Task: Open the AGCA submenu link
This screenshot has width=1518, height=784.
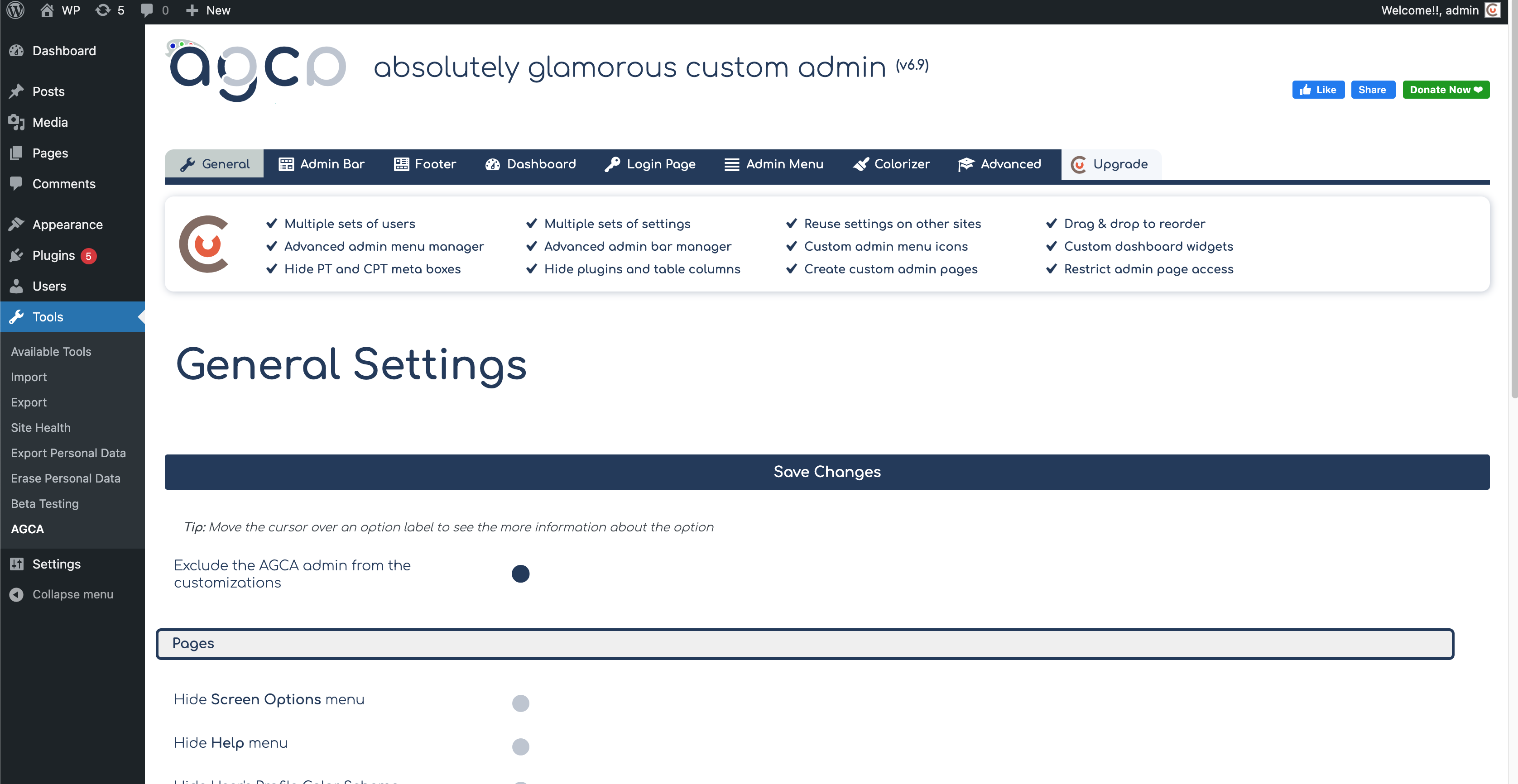Action: (x=28, y=528)
